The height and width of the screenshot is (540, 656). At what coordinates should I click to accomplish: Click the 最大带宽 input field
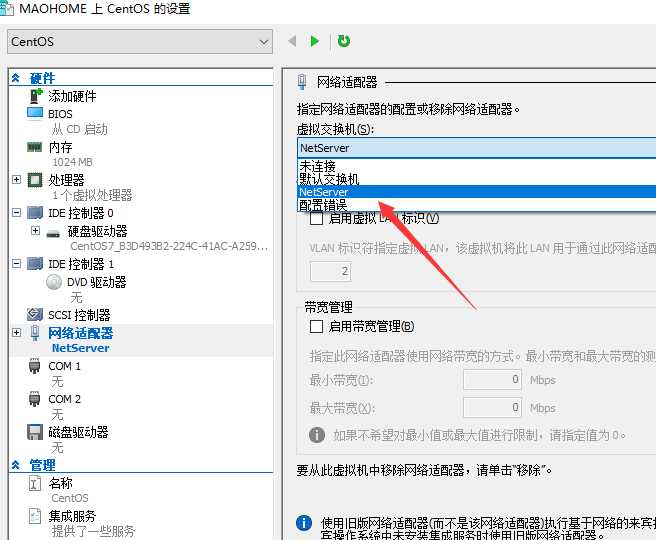(492, 407)
